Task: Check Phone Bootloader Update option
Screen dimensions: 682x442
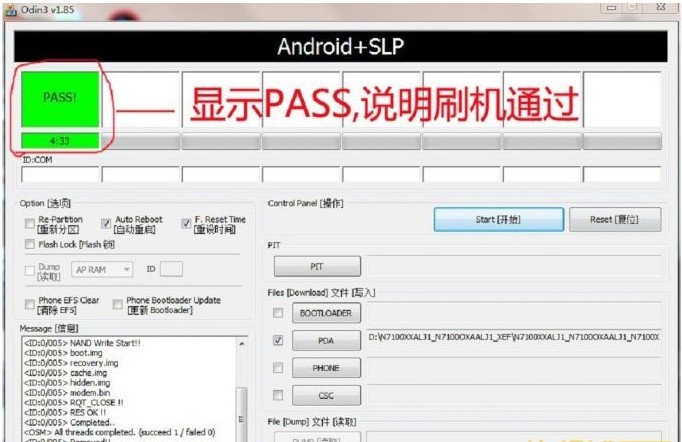Action: (x=117, y=304)
